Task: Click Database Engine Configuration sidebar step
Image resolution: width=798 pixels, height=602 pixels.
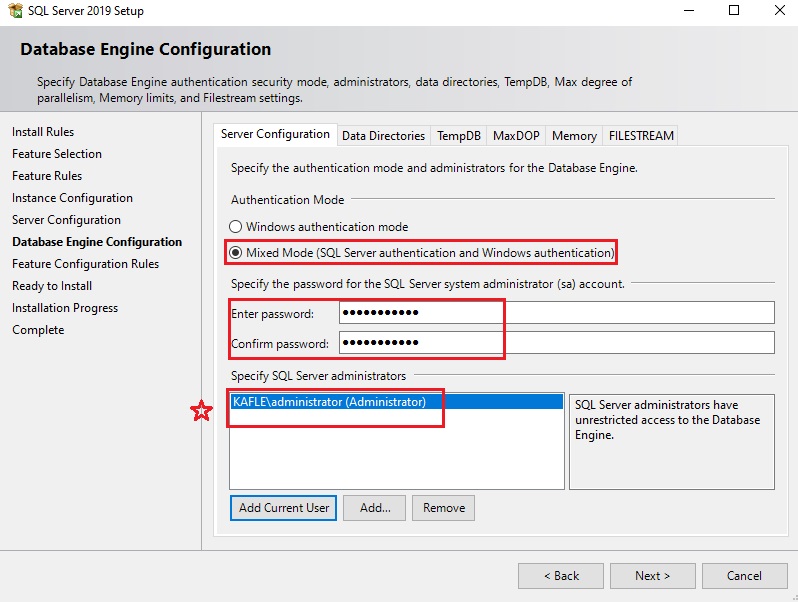Action: pyautogui.click(x=97, y=242)
